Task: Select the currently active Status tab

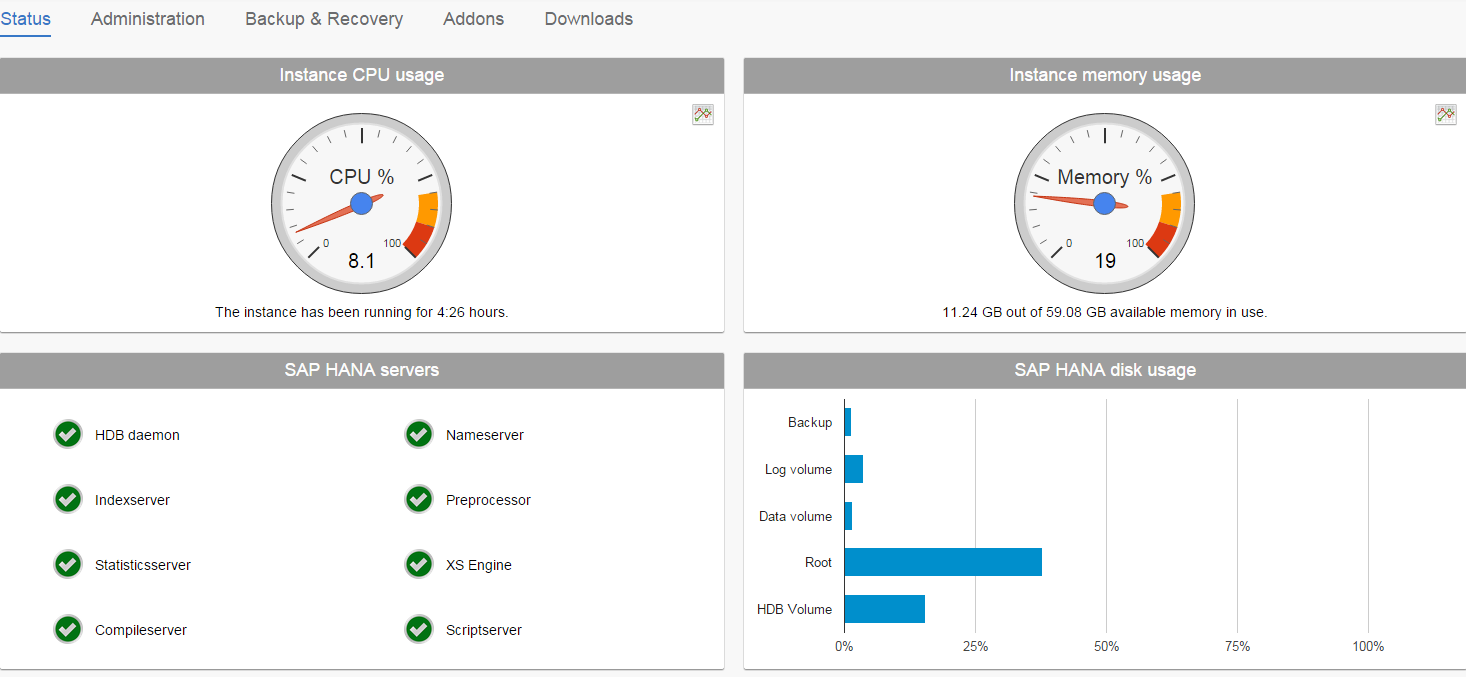Action: [25, 18]
